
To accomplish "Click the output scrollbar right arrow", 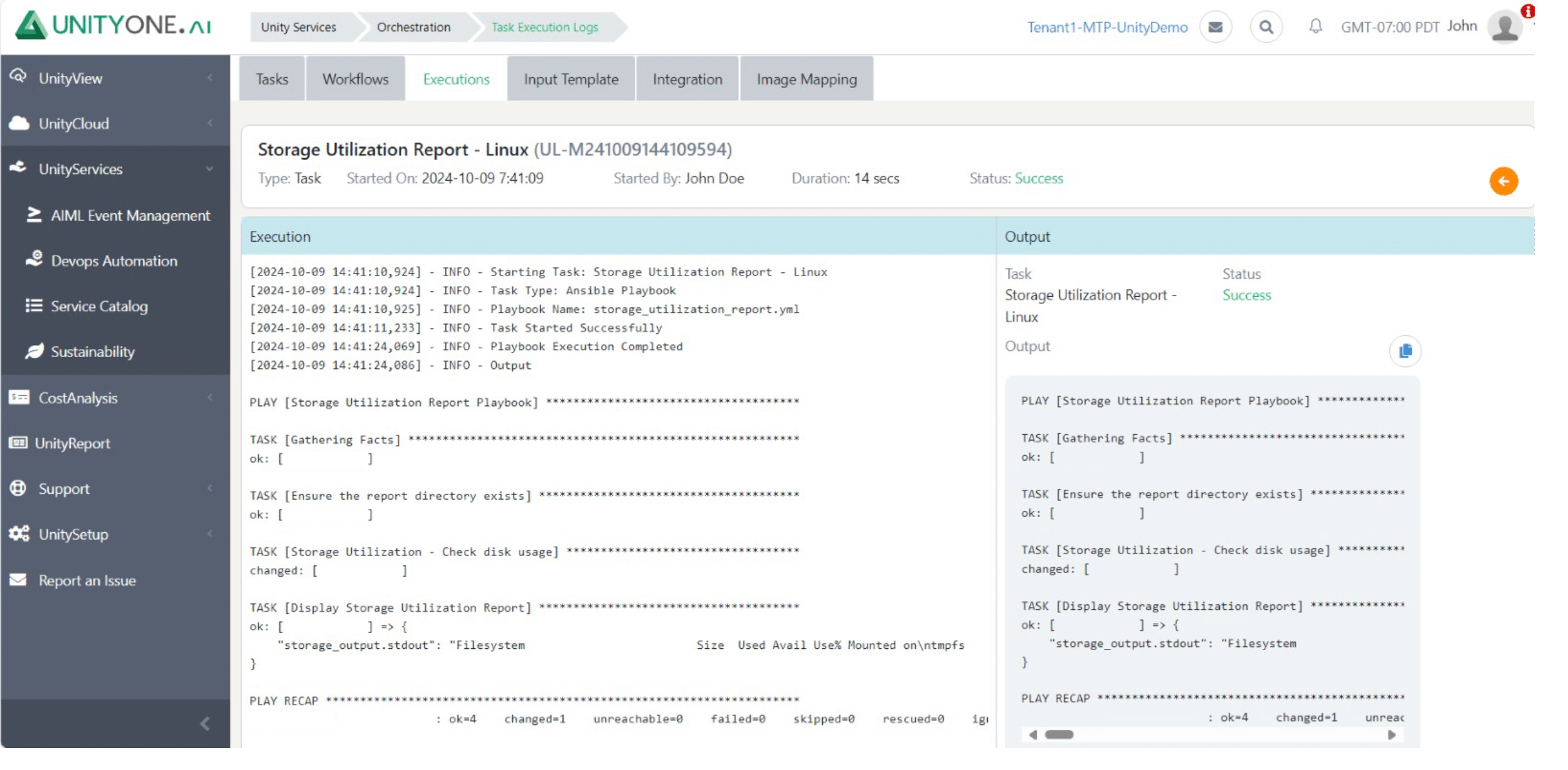I will (x=1392, y=735).
